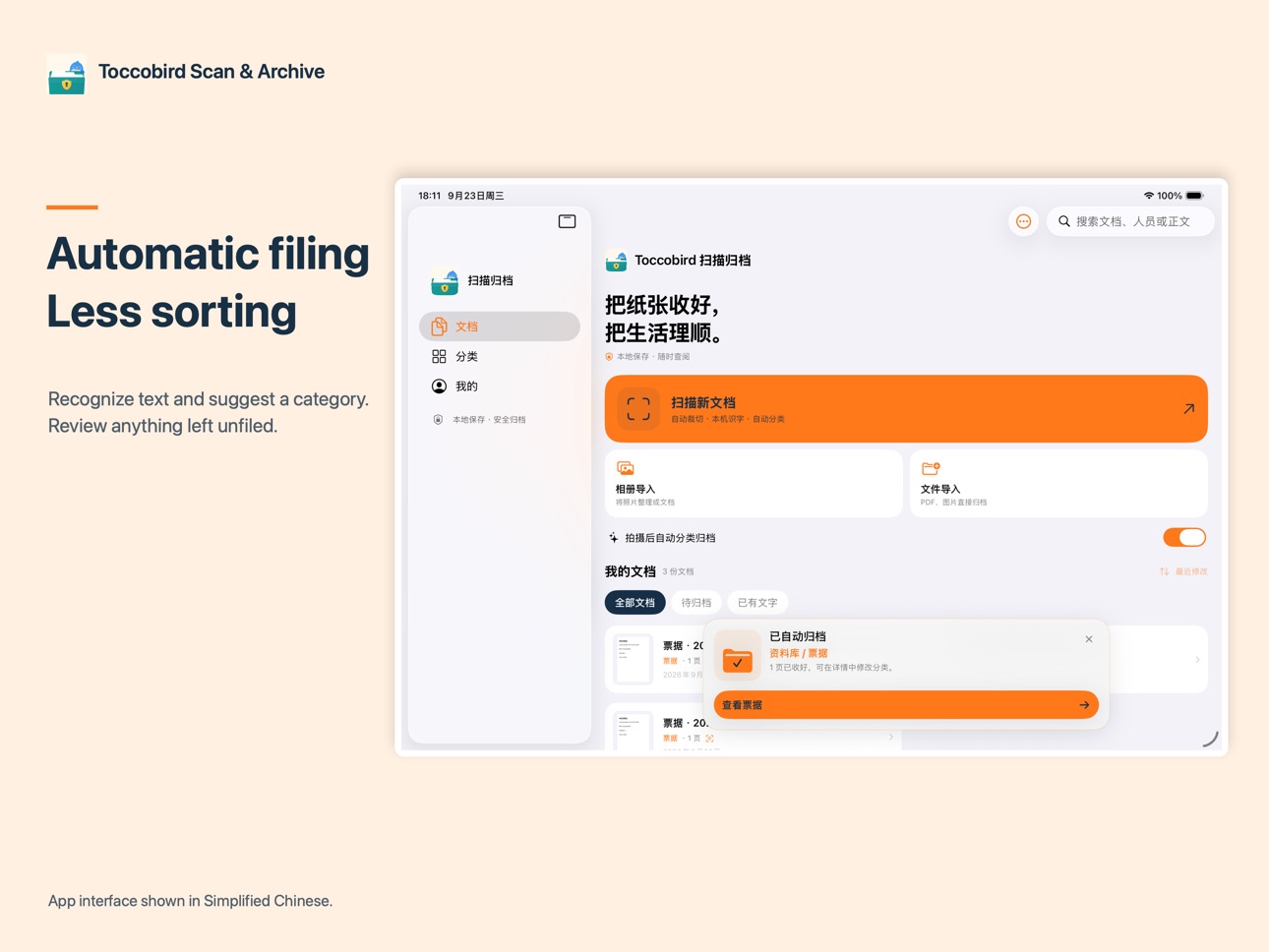Viewport: 1269px width, 952px height.
Task: Expand the lower document row chevron
Action: point(891,737)
